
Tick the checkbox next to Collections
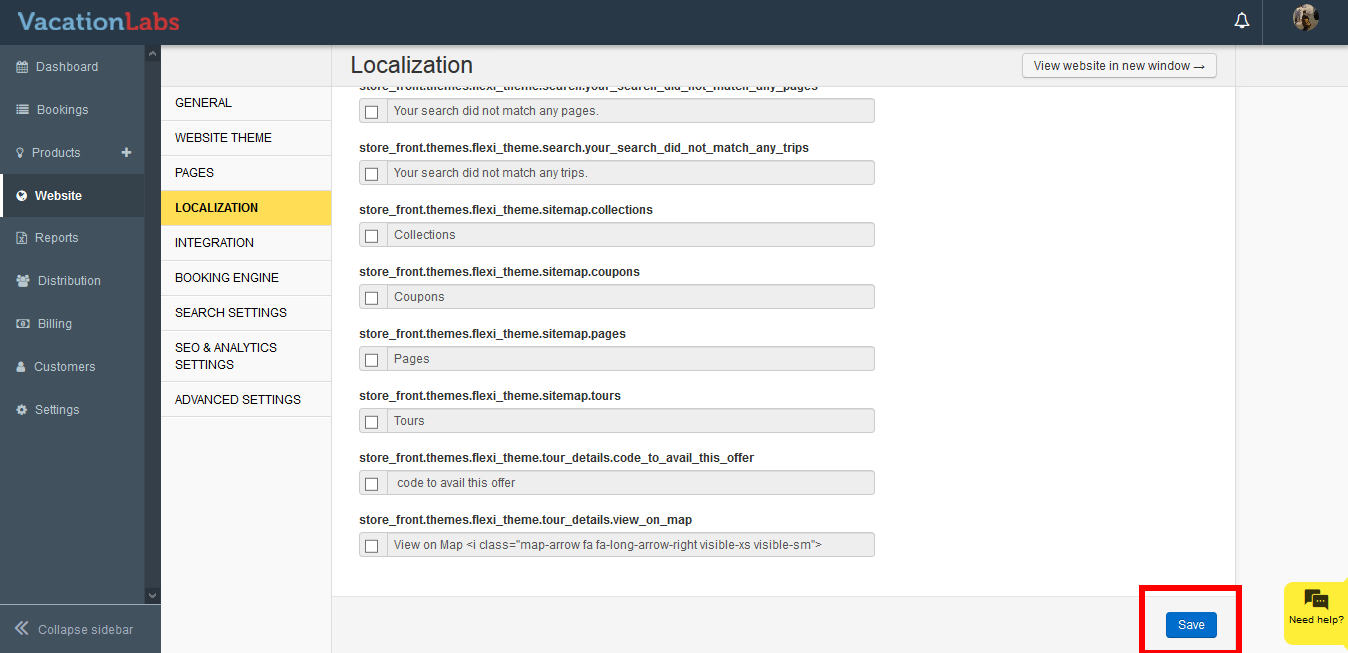point(372,236)
